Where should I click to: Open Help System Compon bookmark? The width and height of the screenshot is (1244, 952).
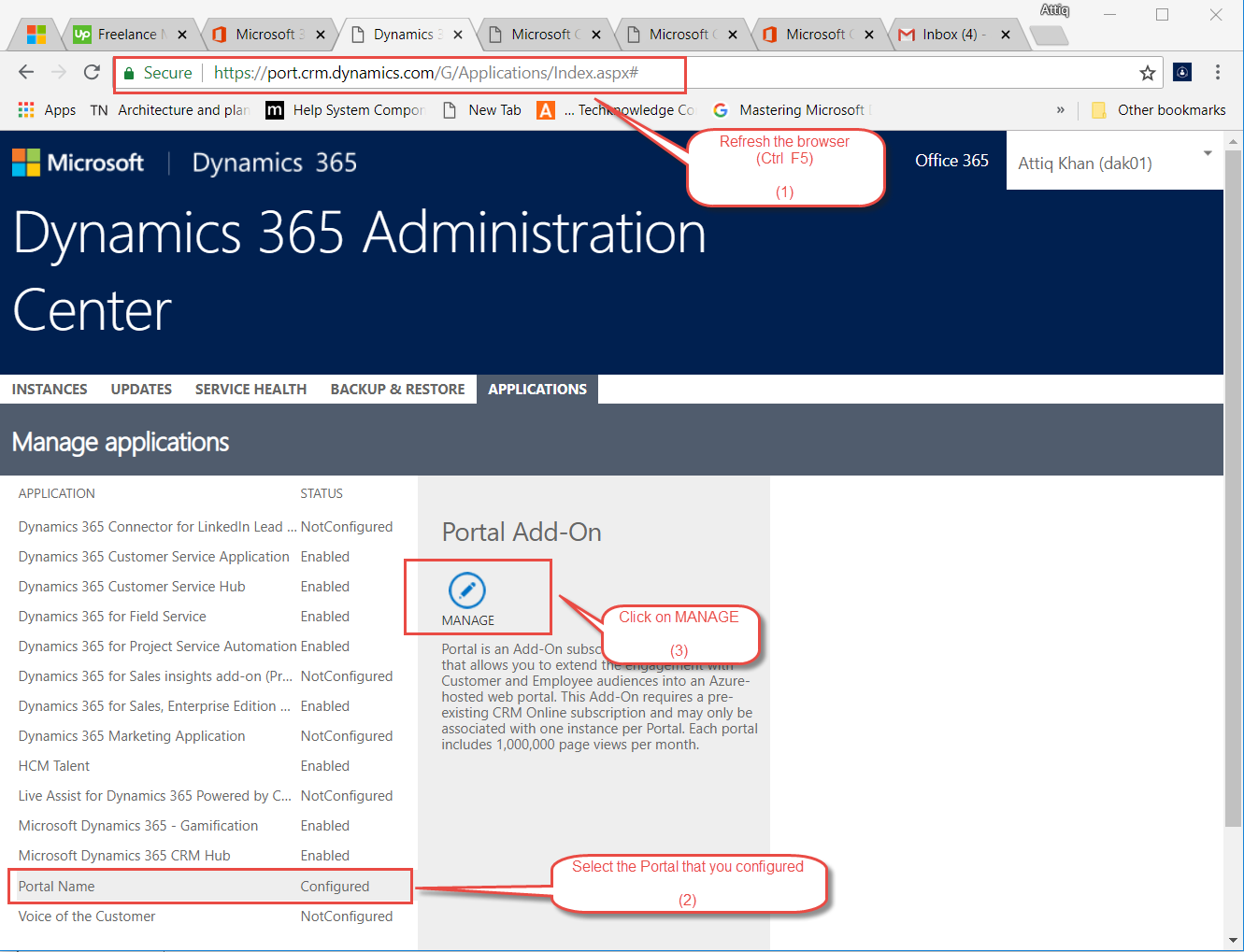(x=345, y=110)
